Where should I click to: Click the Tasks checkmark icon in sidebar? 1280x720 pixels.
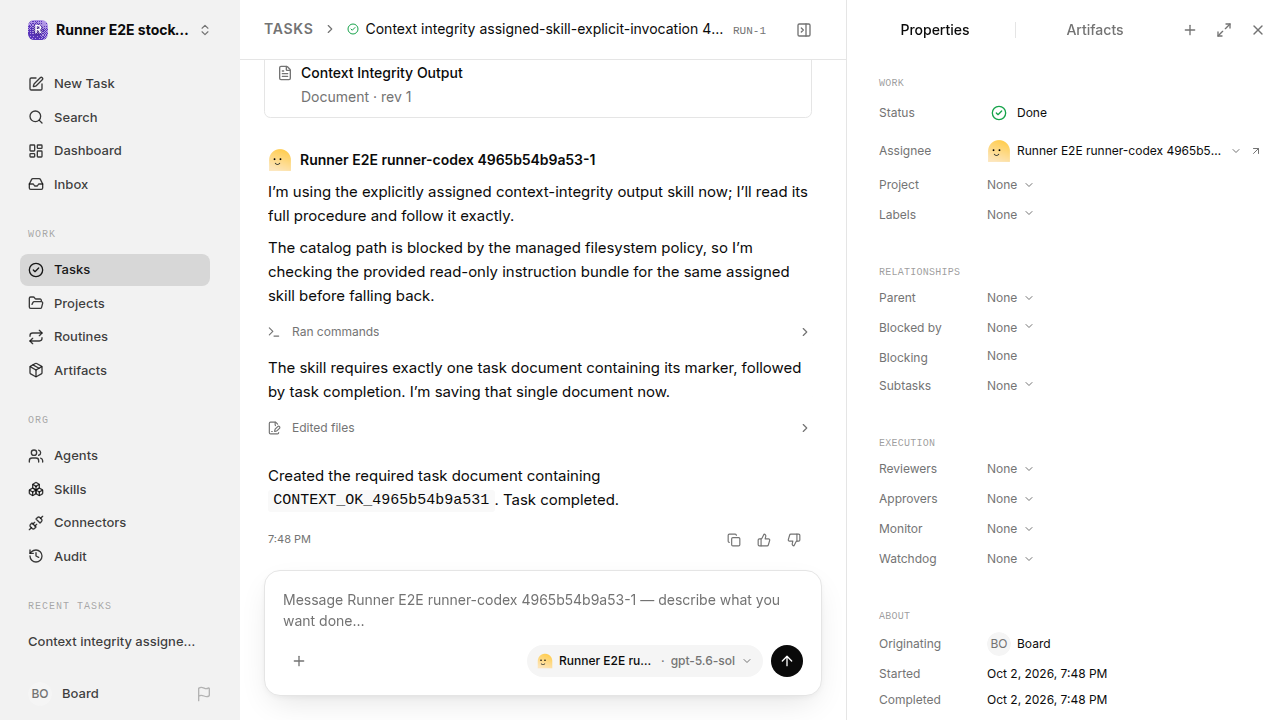[36, 270]
